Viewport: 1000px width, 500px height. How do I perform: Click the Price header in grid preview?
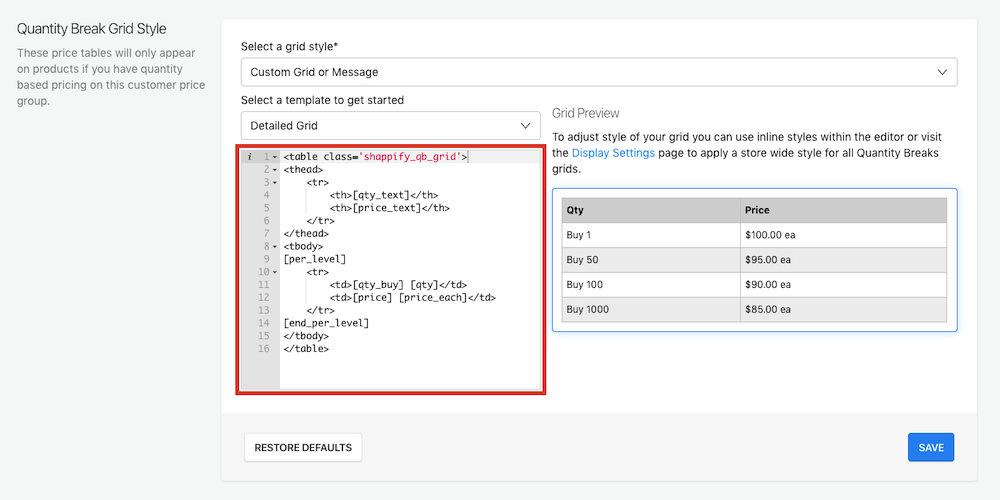click(757, 210)
